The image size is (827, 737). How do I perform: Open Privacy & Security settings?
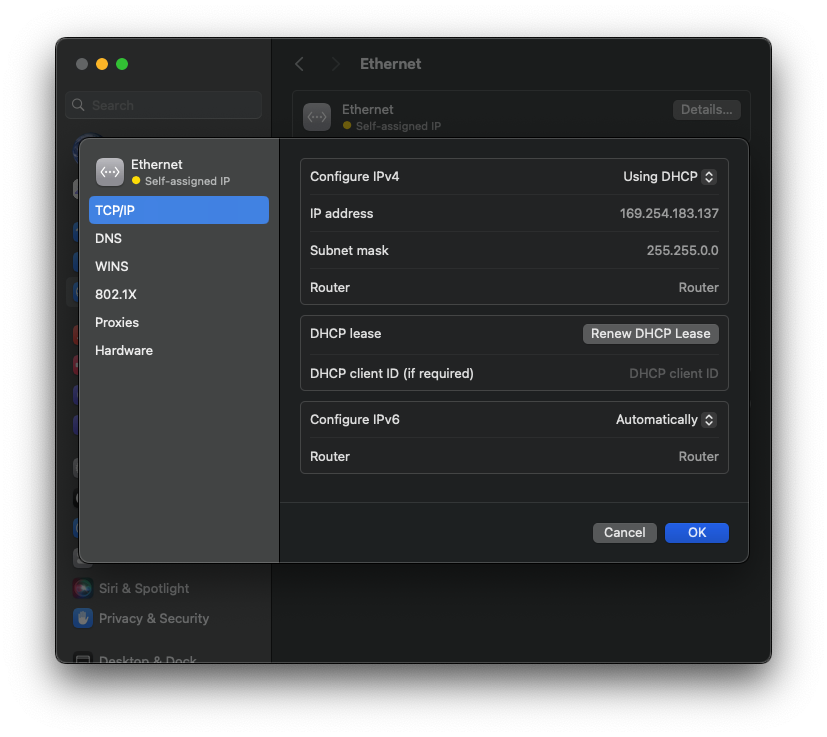[x=141, y=618]
